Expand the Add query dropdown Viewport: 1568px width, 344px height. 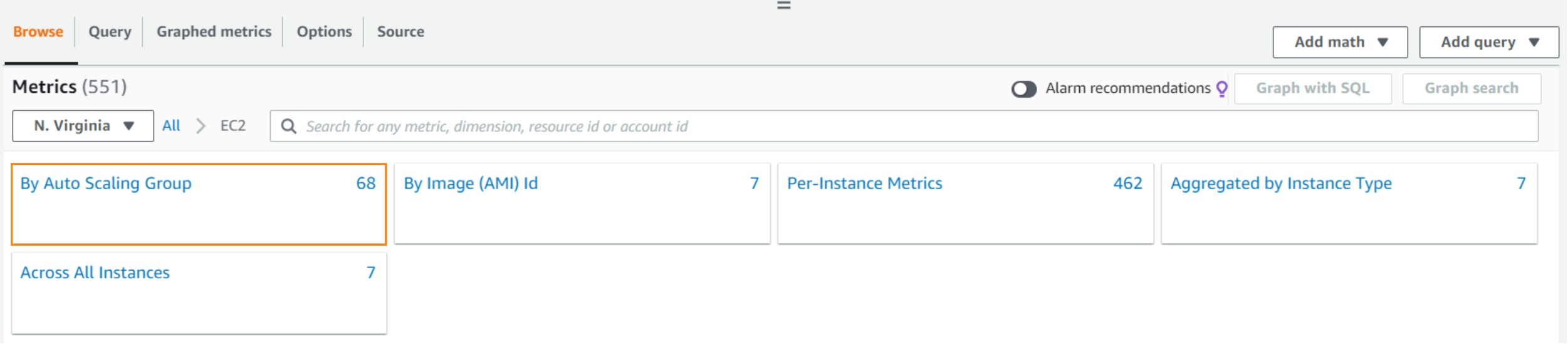click(1488, 43)
